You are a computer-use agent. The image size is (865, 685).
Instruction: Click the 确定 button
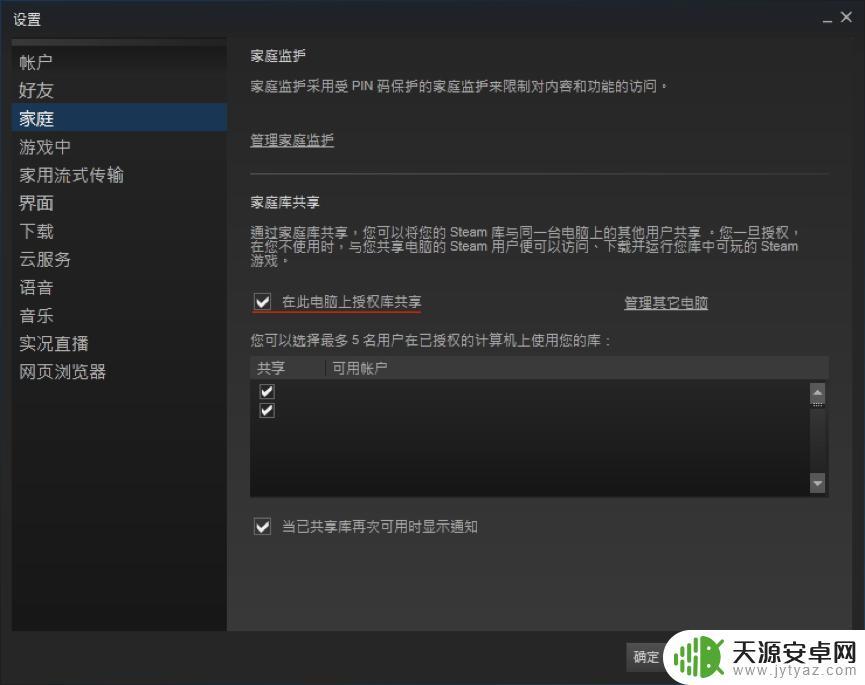click(646, 657)
